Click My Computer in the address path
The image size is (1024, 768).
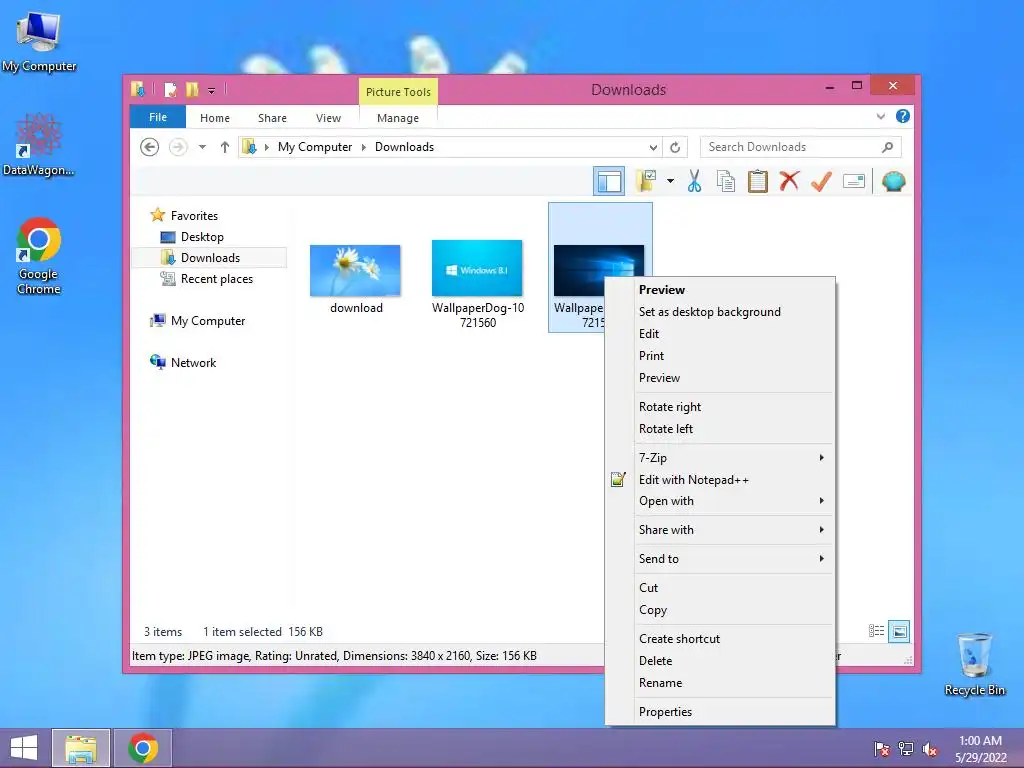[x=315, y=147]
